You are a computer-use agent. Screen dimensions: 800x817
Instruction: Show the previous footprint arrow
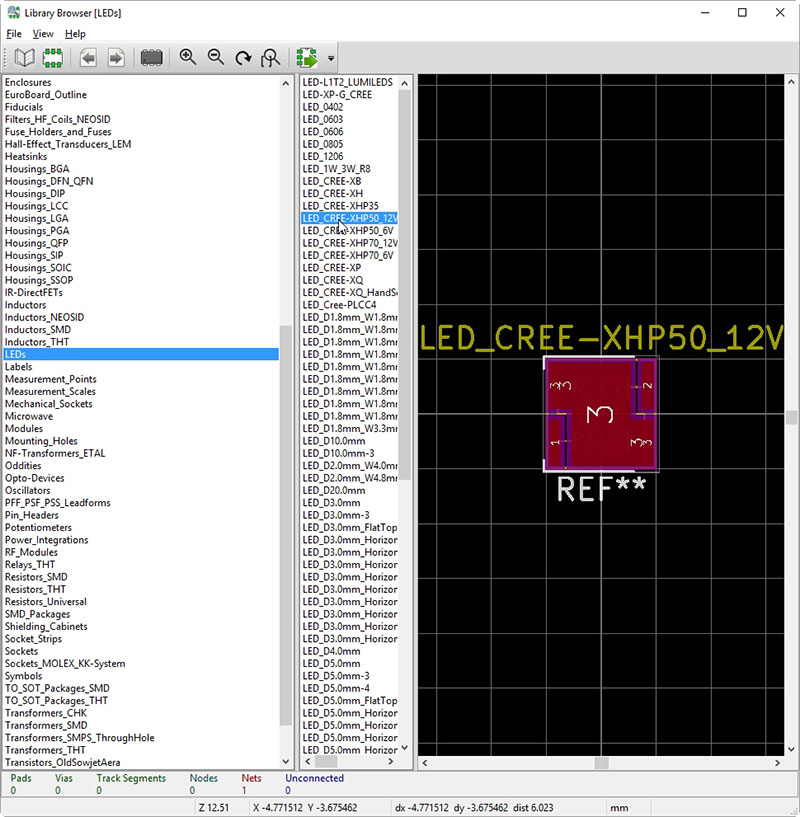(89, 58)
